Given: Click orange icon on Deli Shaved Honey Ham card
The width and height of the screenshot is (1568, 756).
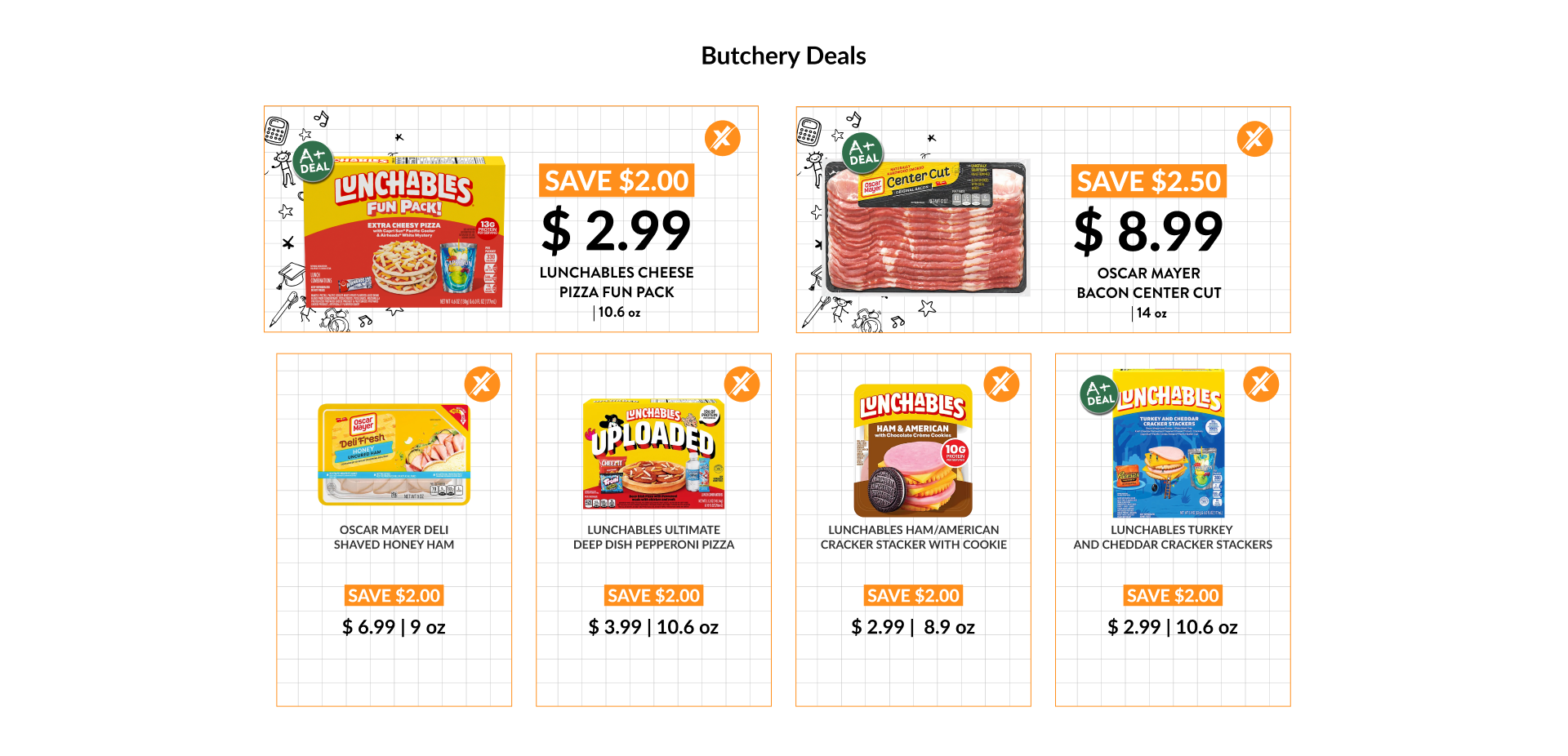Looking at the screenshot, I should 483,384.
